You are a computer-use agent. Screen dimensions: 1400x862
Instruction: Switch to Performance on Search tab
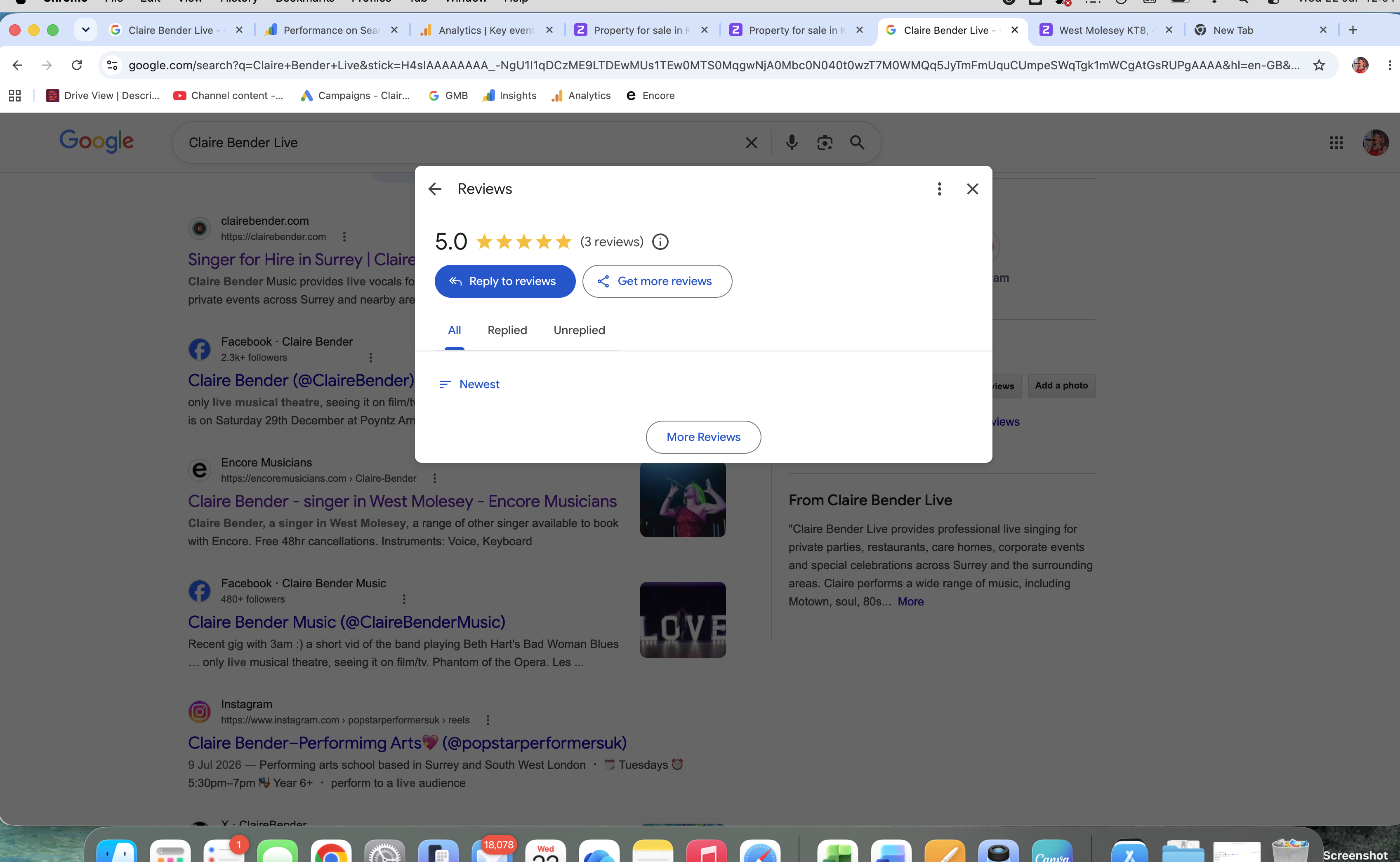pyautogui.click(x=331, y=30)
